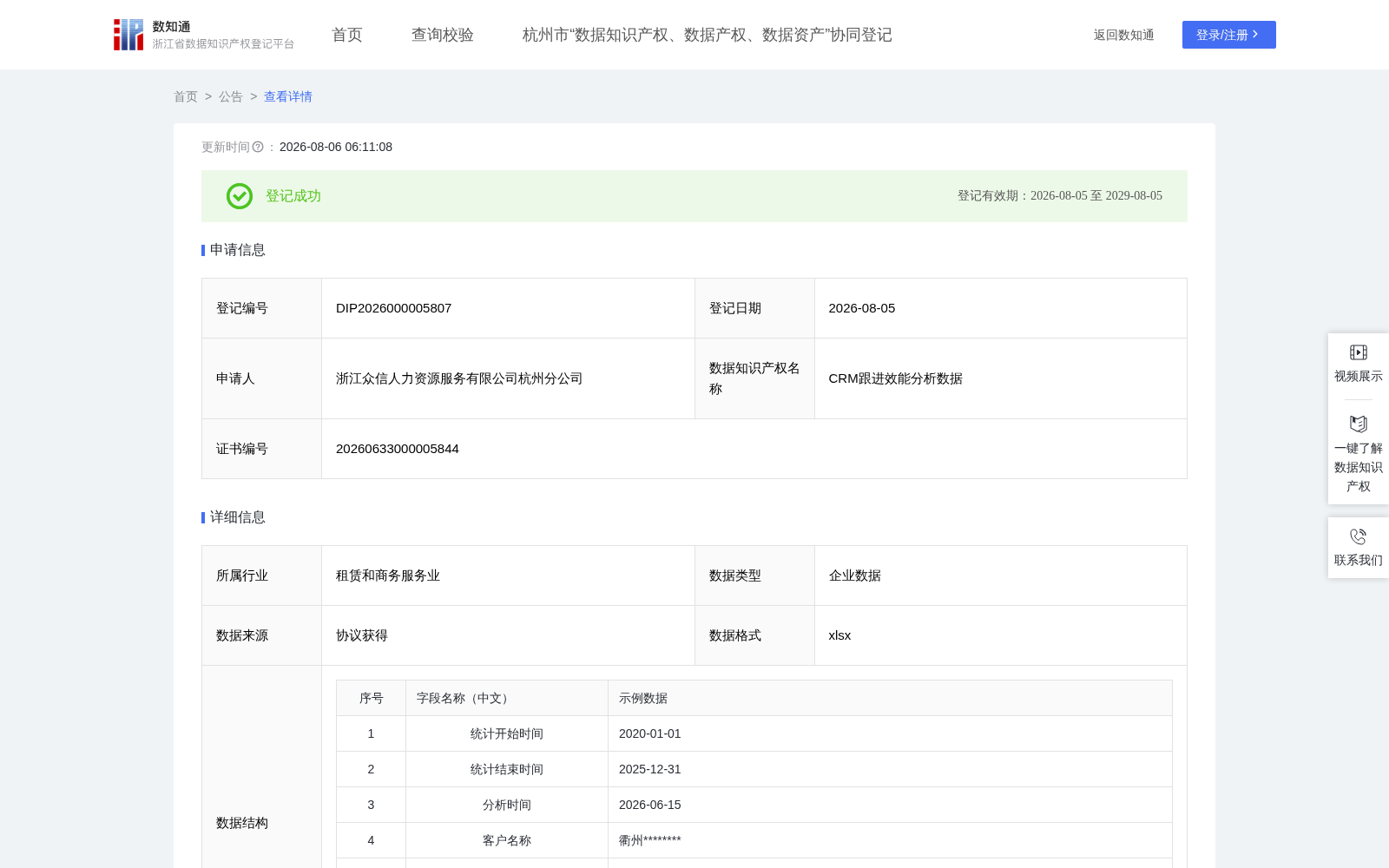The image size is (1389, 868).
Task: Click the update time 2026-08-06 06:11:08
Action: 336,148
